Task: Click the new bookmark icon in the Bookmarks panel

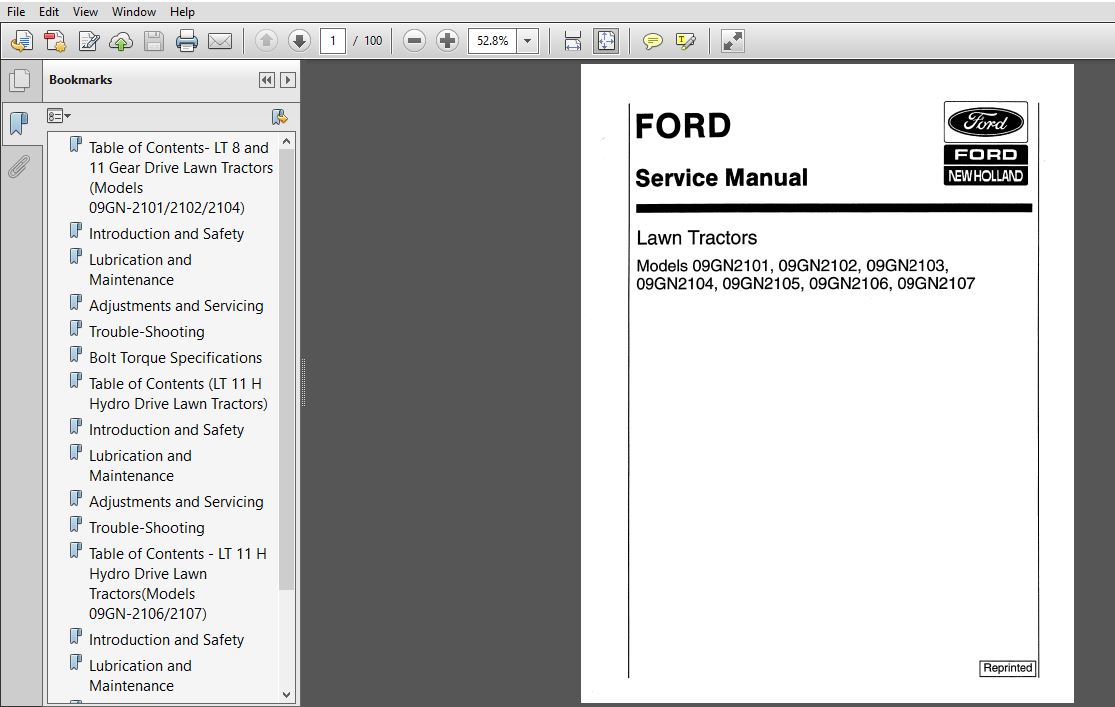Action: click(279, 117)
